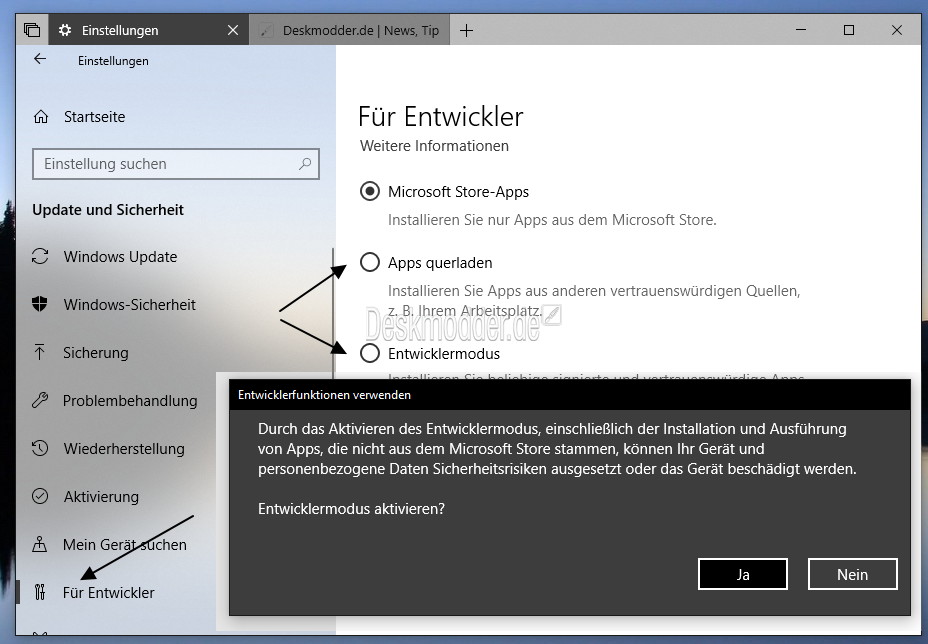Switch to the Deskmodder.de tab
The image size is (928, 644).
tap(350, 30)
